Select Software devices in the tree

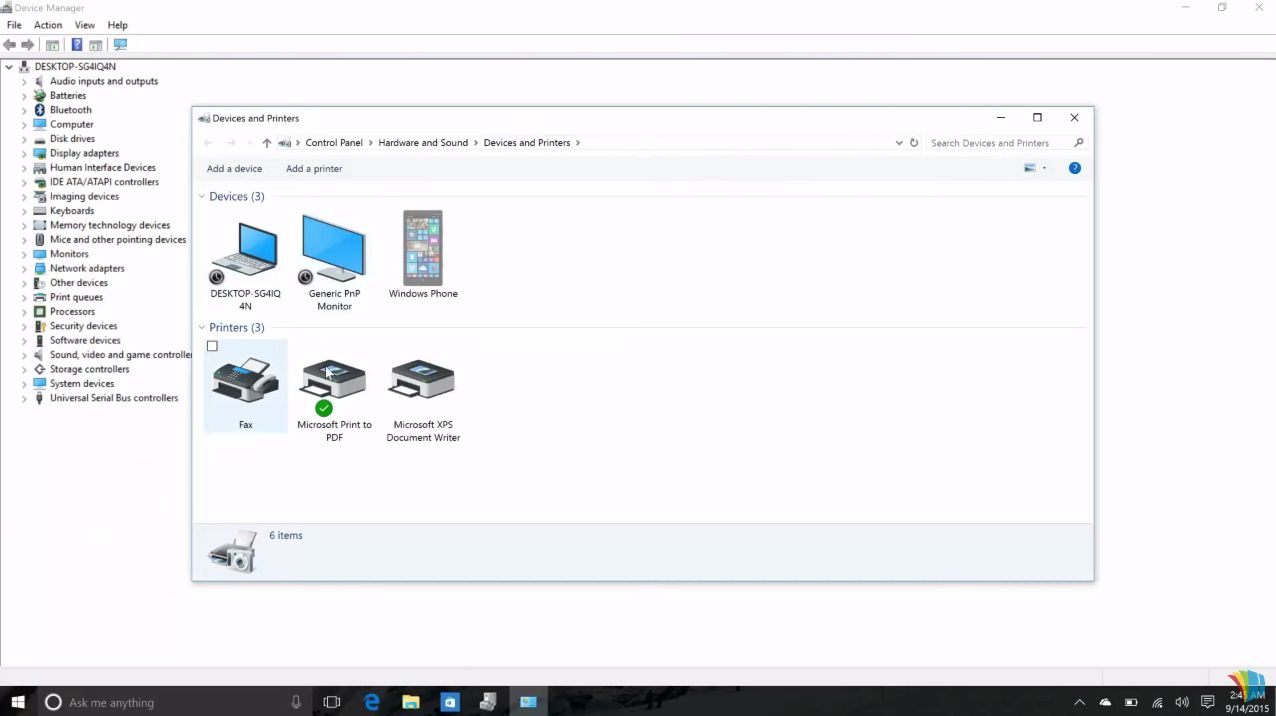click(x=85, y=341)
